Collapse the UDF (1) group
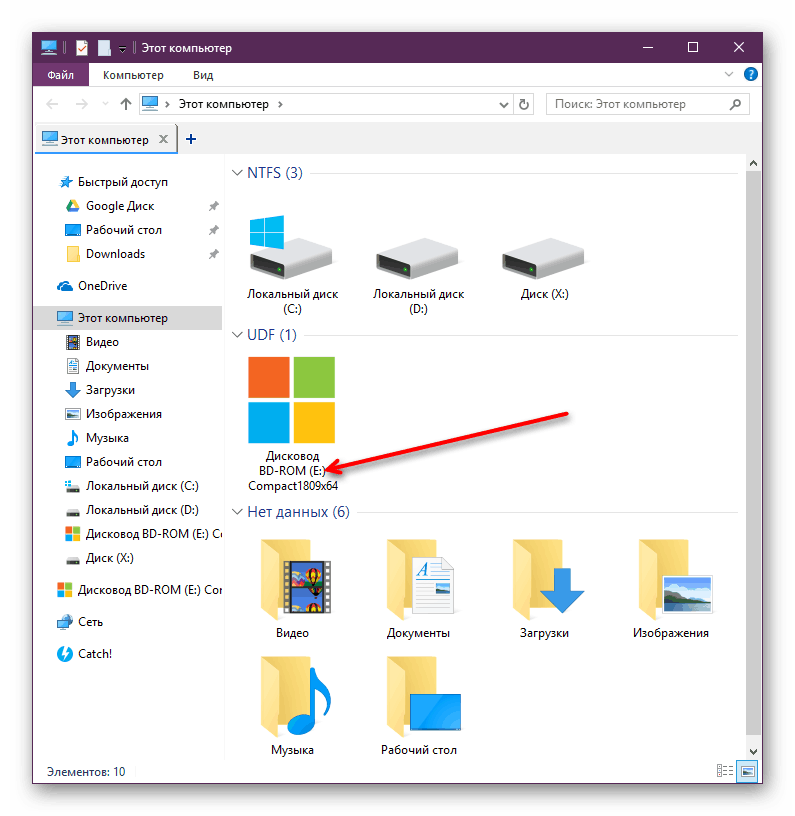 click(237, 335)
